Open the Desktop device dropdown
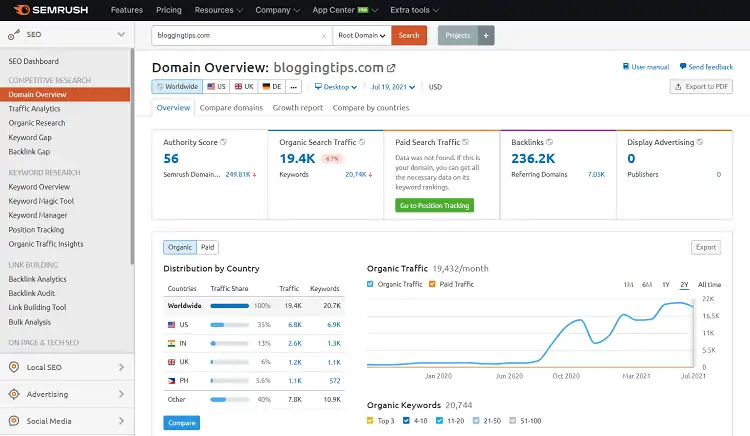The image size is (750, 436). [336, 87]
